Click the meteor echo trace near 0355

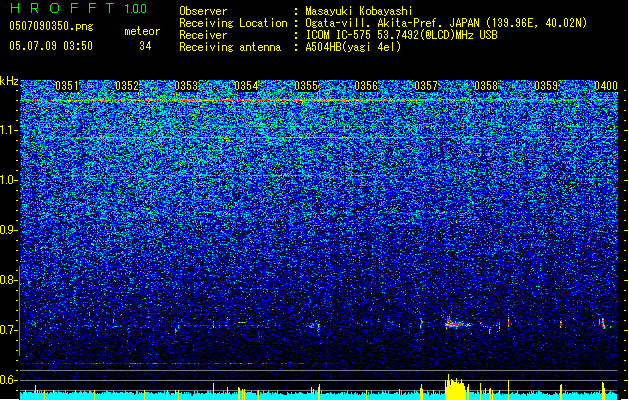[x=315, y=325]
